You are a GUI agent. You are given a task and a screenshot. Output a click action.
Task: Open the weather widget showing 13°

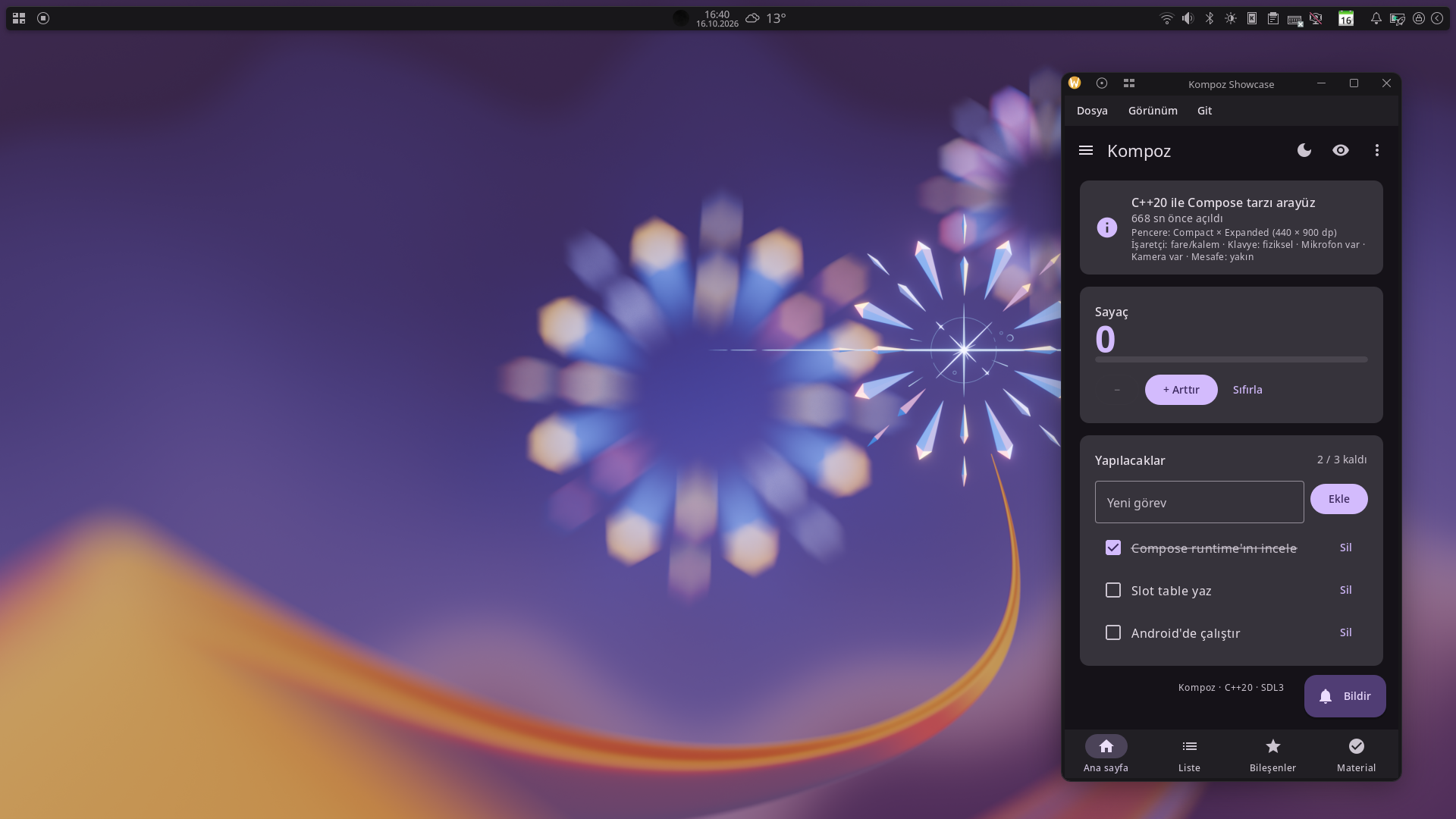coord(766,18)
